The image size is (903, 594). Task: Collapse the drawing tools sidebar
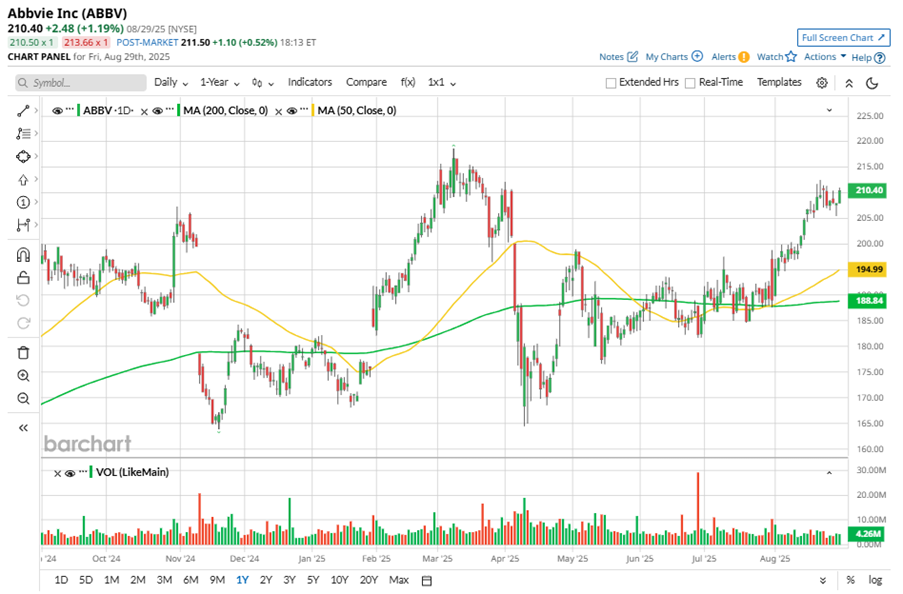(23, 427)
